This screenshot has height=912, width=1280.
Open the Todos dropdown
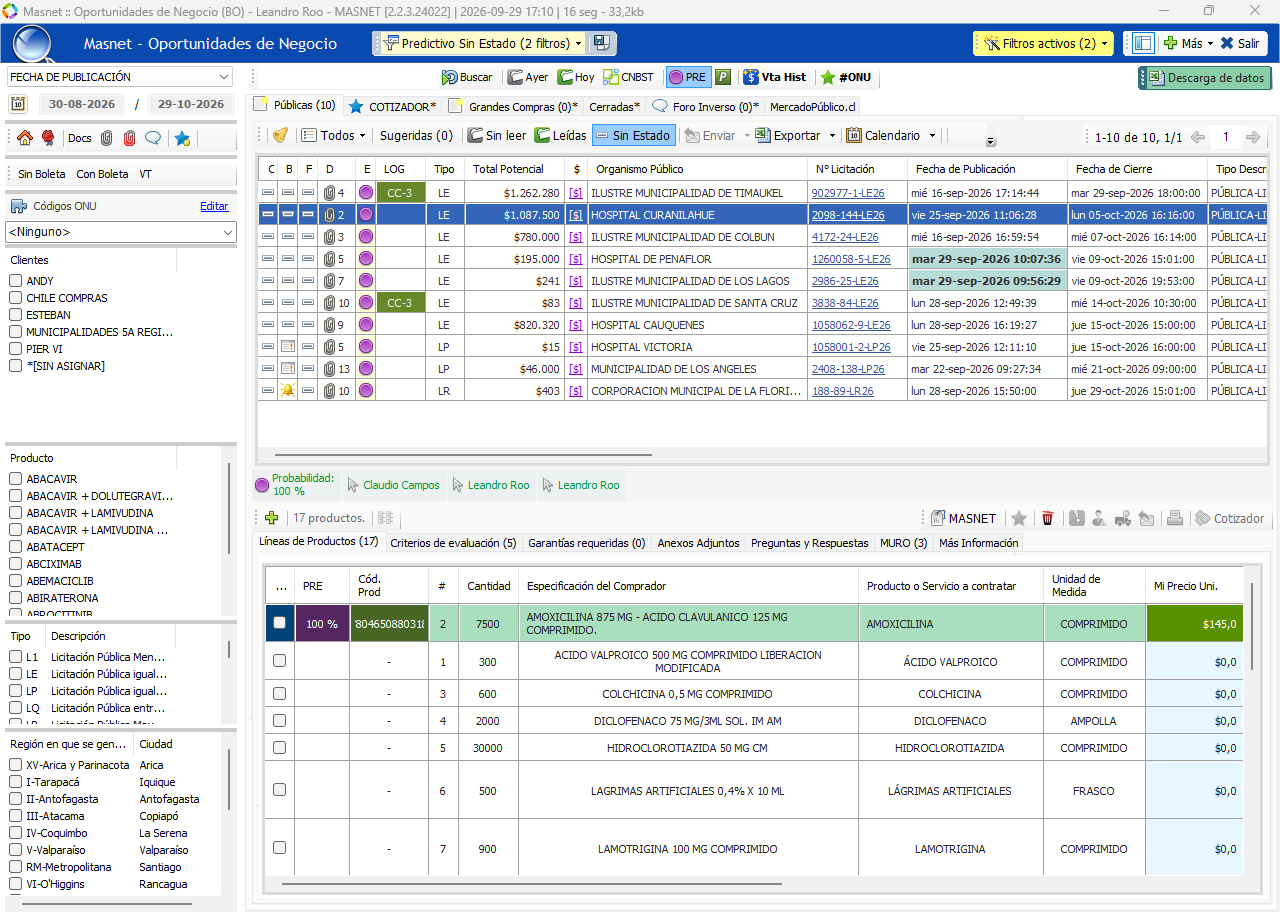coord(333,135)
